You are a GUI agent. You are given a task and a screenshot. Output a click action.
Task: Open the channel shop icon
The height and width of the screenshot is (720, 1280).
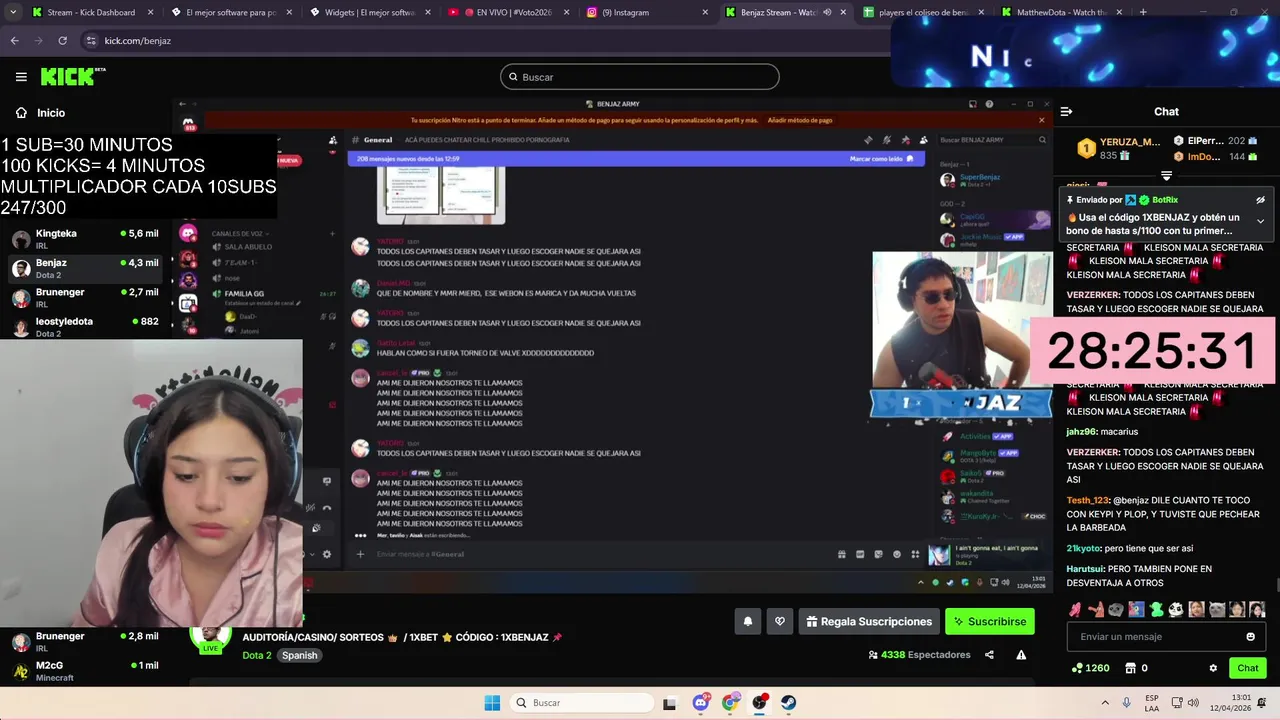coord(1130,668)
